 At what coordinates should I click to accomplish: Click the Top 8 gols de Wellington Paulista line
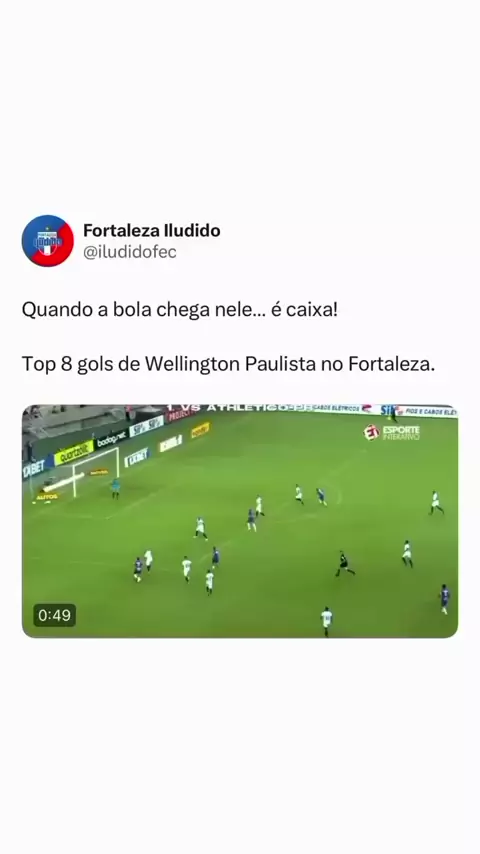[228, 364]
